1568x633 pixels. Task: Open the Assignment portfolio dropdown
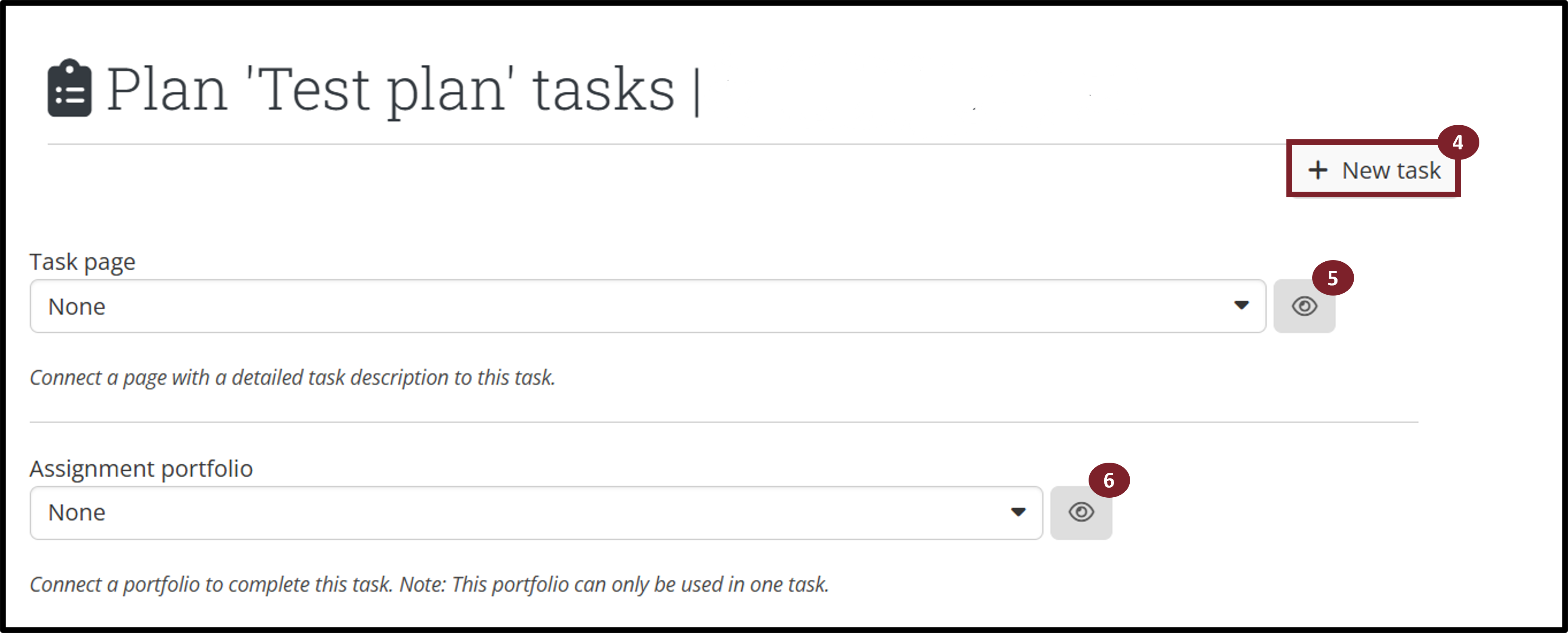click(536, 513)
